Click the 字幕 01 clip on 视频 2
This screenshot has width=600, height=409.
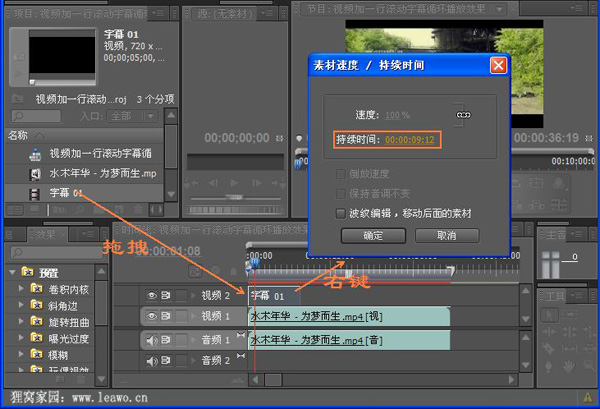click(x=274, y=296)
